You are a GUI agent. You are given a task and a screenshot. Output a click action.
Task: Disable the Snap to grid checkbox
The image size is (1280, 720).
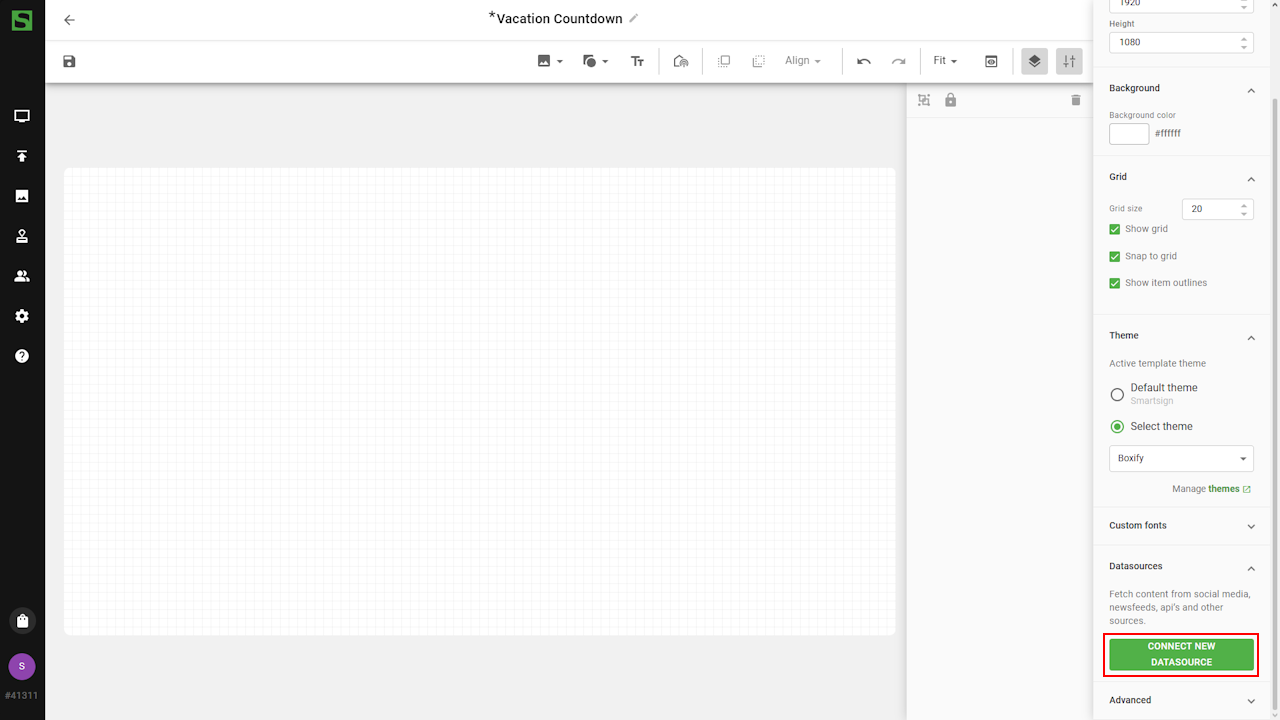click(x=1115, y=256)
